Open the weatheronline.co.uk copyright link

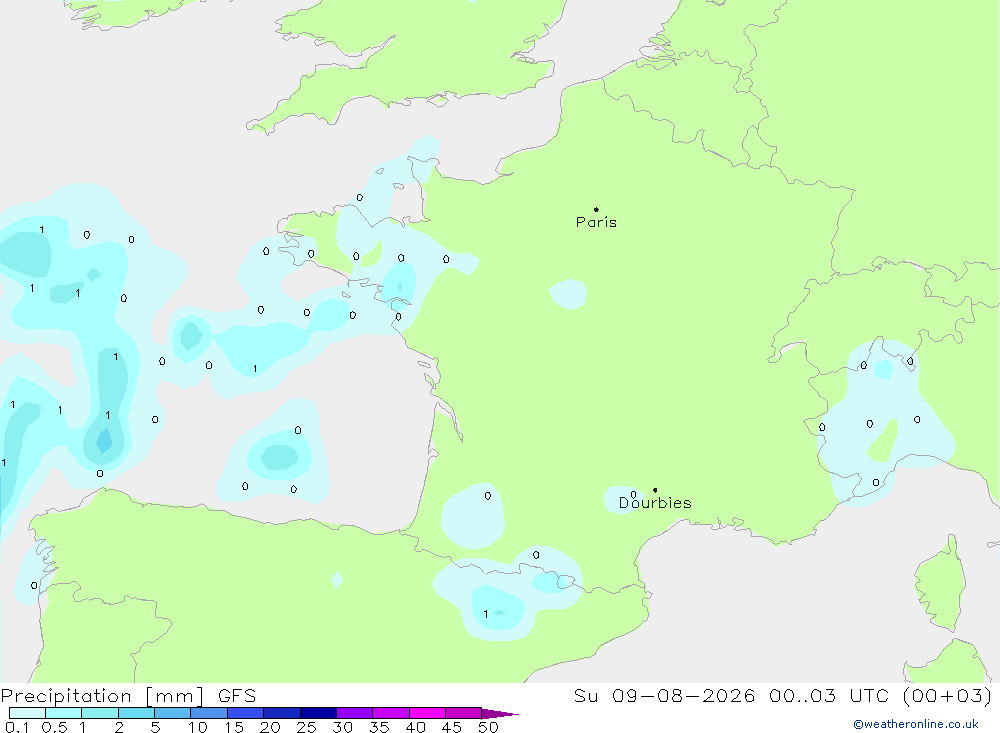[916, 724]
